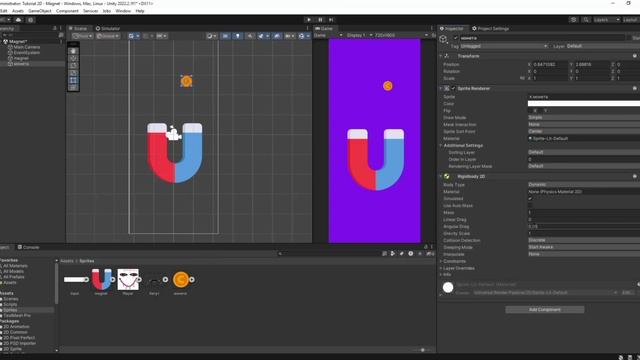The height and width of the screenshot is (360, 640).
Task: Switch to the Simulator tab
Action: click(x=108, y=29)
